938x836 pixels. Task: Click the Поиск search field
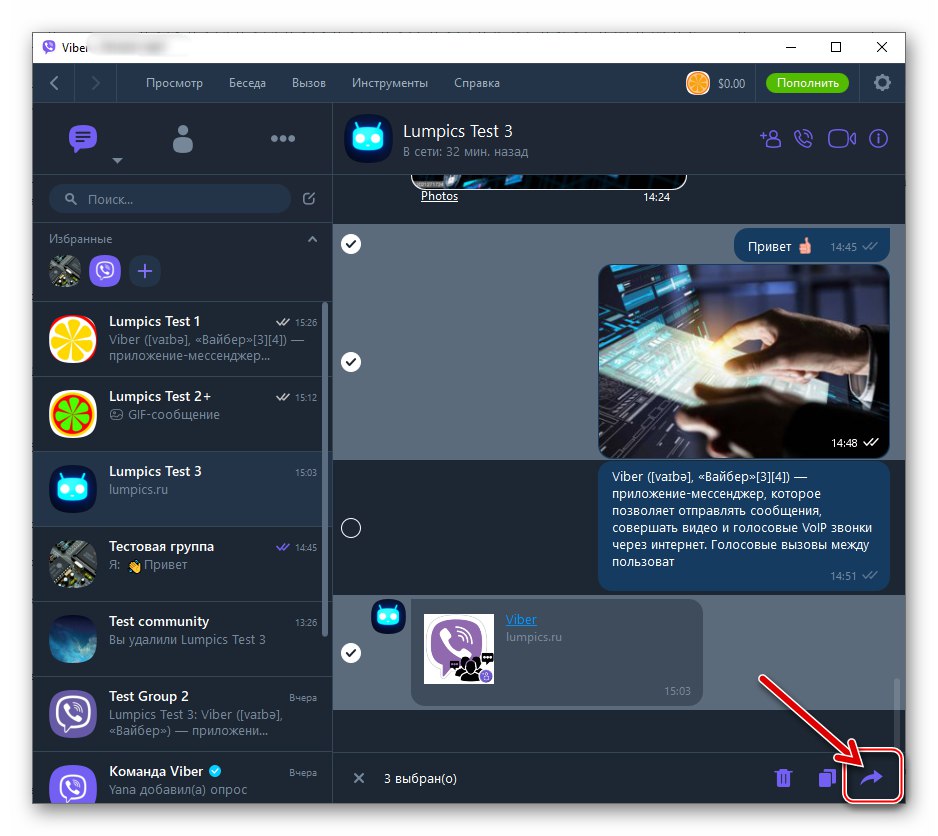coord(170,199)
